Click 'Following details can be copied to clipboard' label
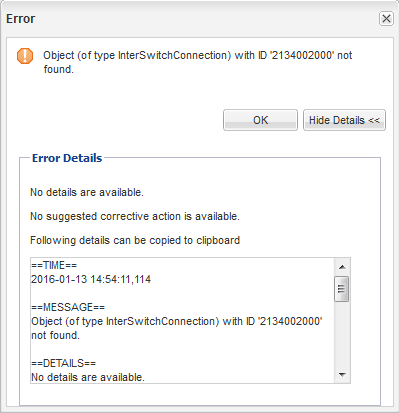The height and width of the screenshot is (413, 399). pyautogui.click(x=135, y=240)
